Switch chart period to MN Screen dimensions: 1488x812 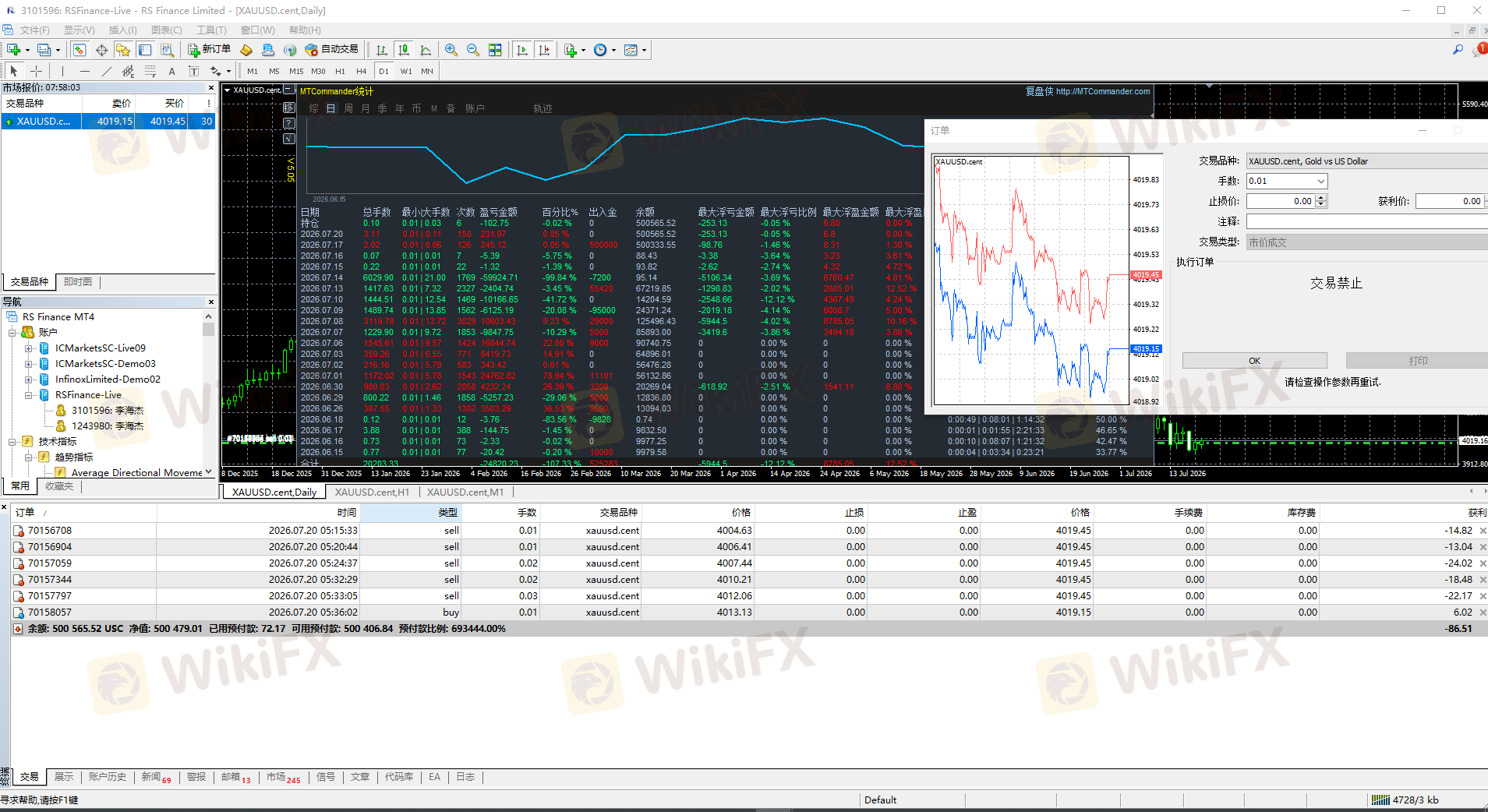tap(427, 71)
